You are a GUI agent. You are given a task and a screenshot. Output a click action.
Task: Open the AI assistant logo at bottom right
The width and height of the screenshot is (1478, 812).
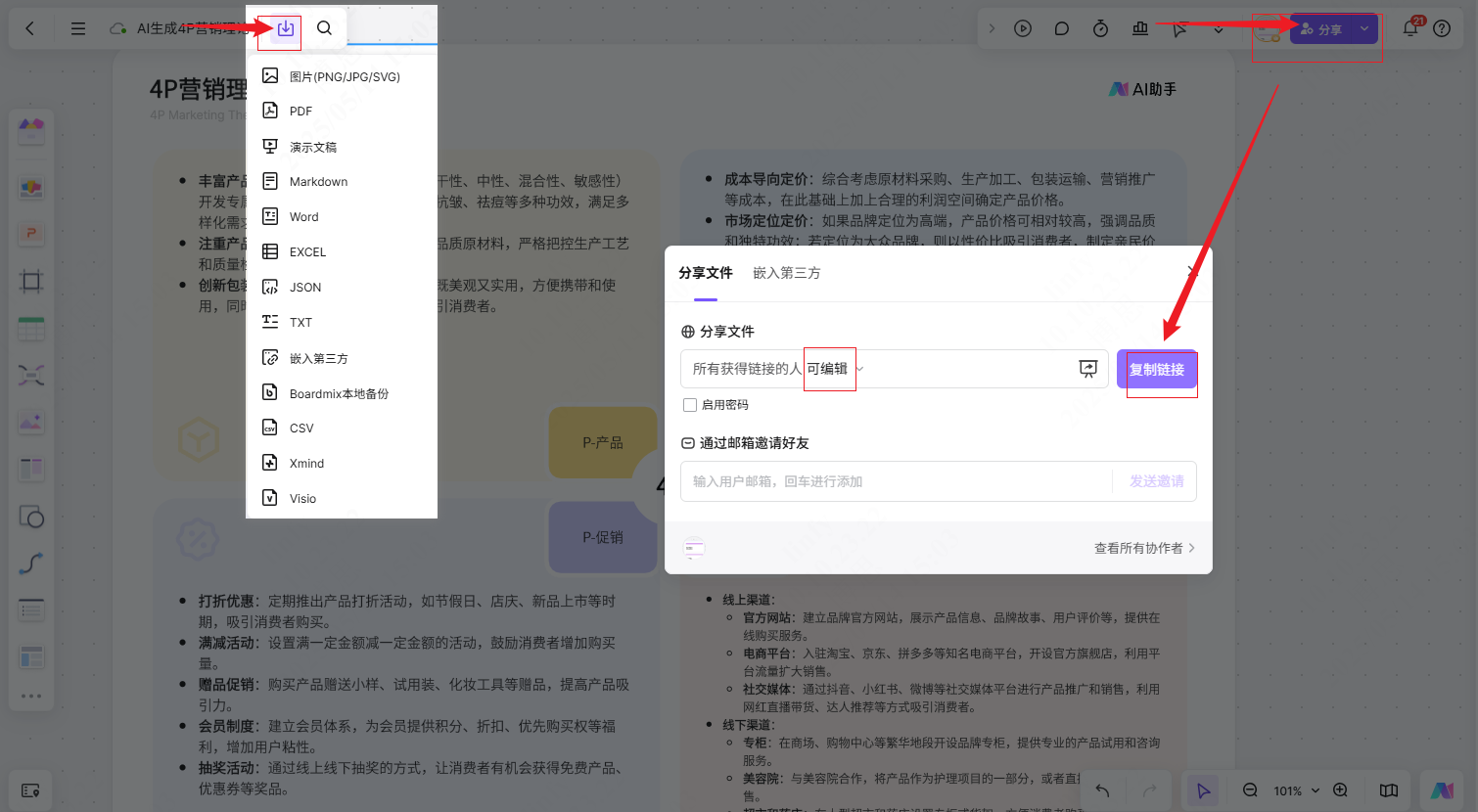click(x=1443, y=790)
